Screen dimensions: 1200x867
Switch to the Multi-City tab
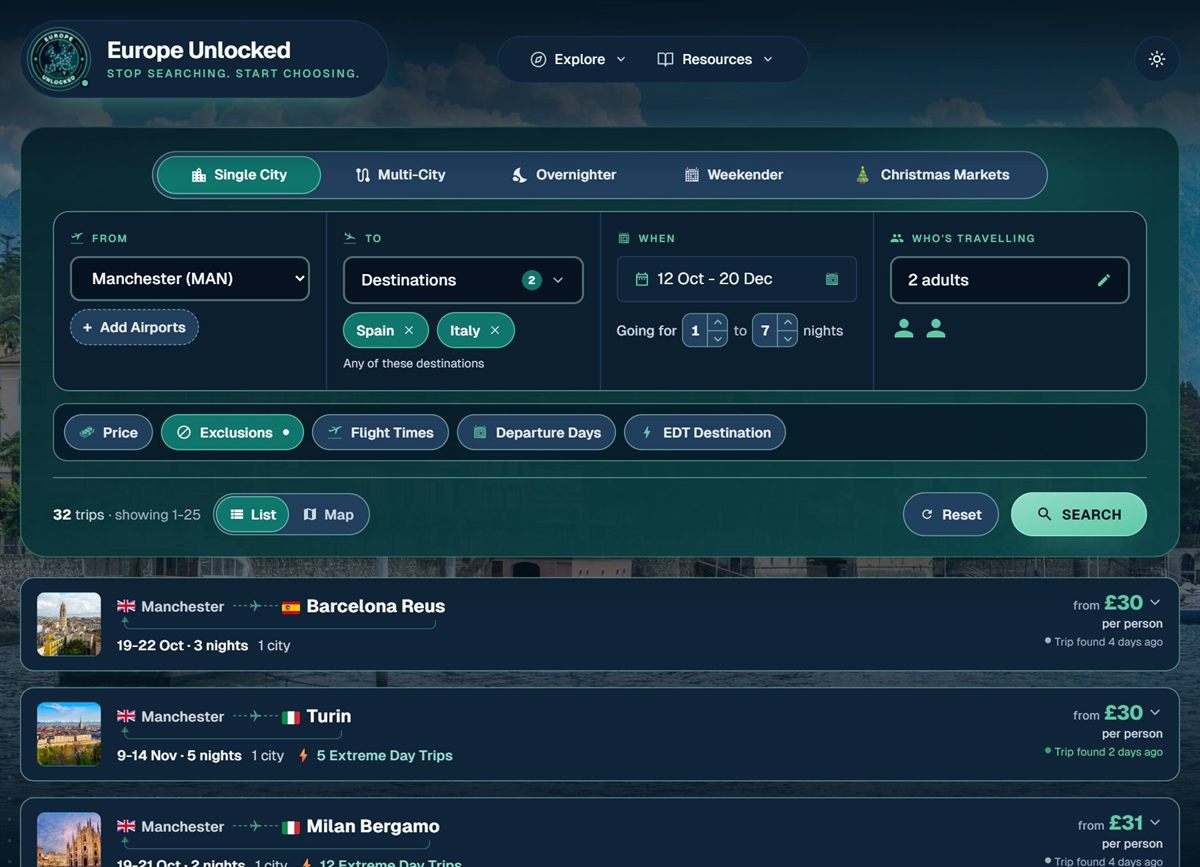coord(401,175)
